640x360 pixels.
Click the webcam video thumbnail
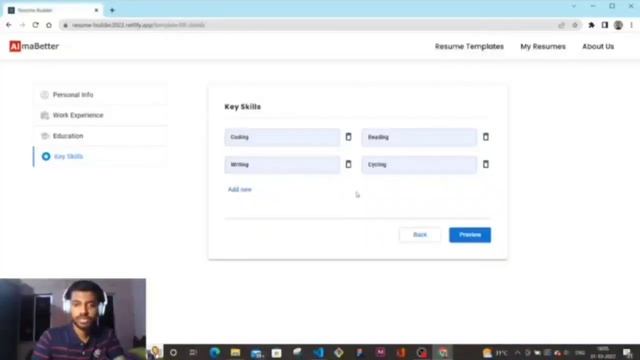click(x=73, y=319)
